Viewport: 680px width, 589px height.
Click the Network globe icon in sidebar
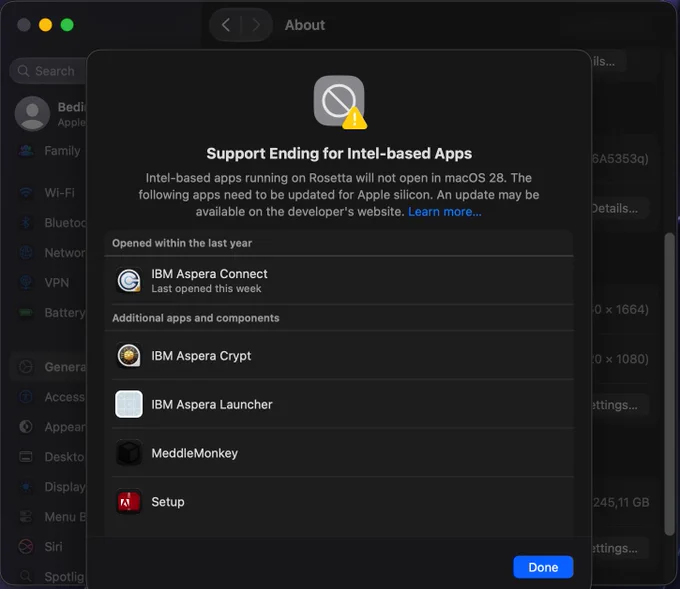[26, 252]
